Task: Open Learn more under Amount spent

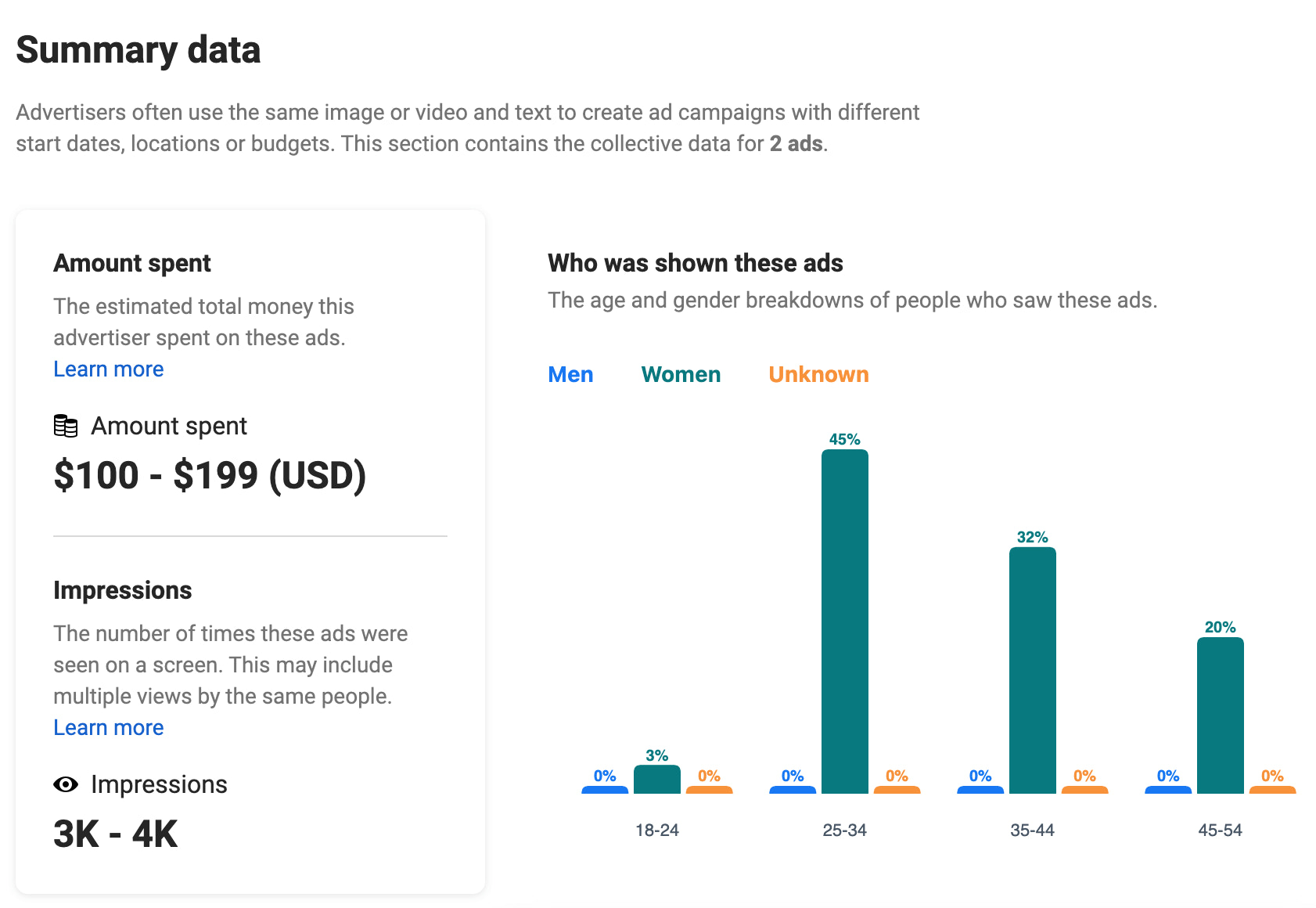Action: (108, 368)
